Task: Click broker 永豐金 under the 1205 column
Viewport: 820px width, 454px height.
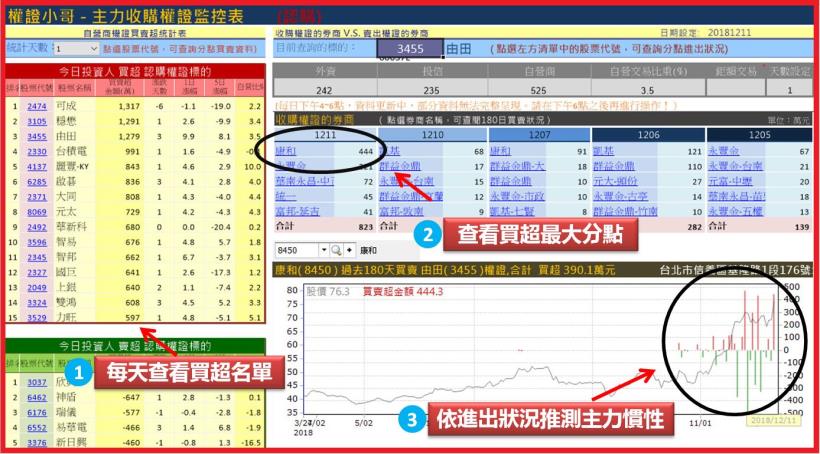Action: pyautogui.click(x=723, y=152)
